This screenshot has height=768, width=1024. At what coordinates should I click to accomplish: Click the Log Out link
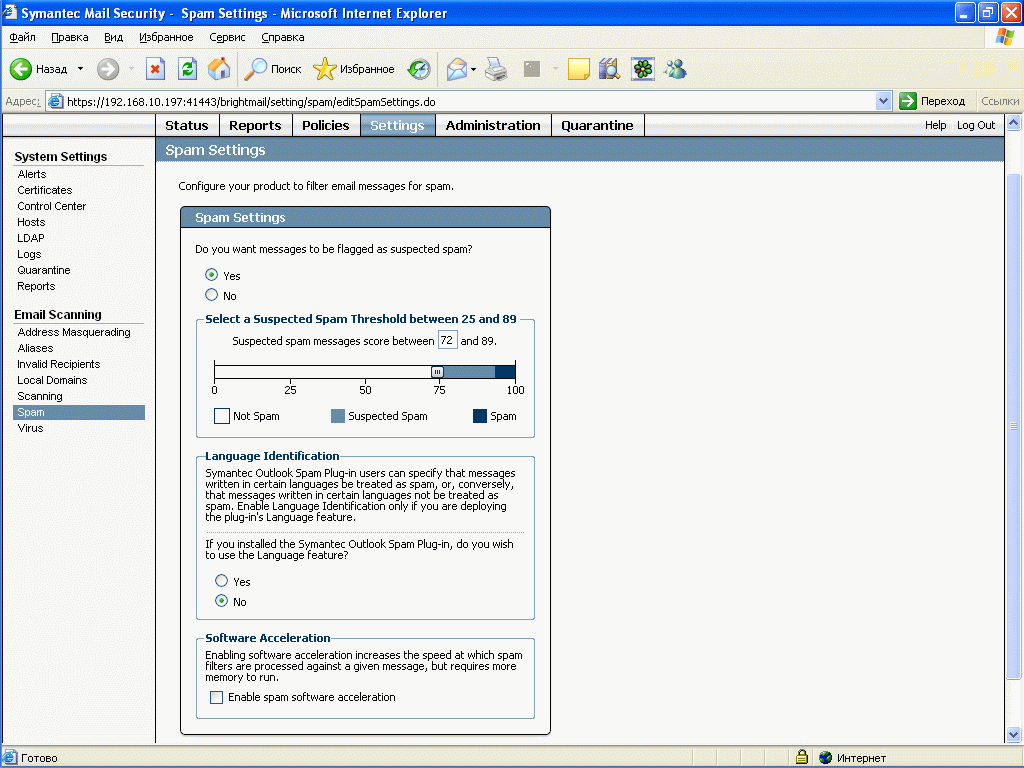(x=976, y=125)
